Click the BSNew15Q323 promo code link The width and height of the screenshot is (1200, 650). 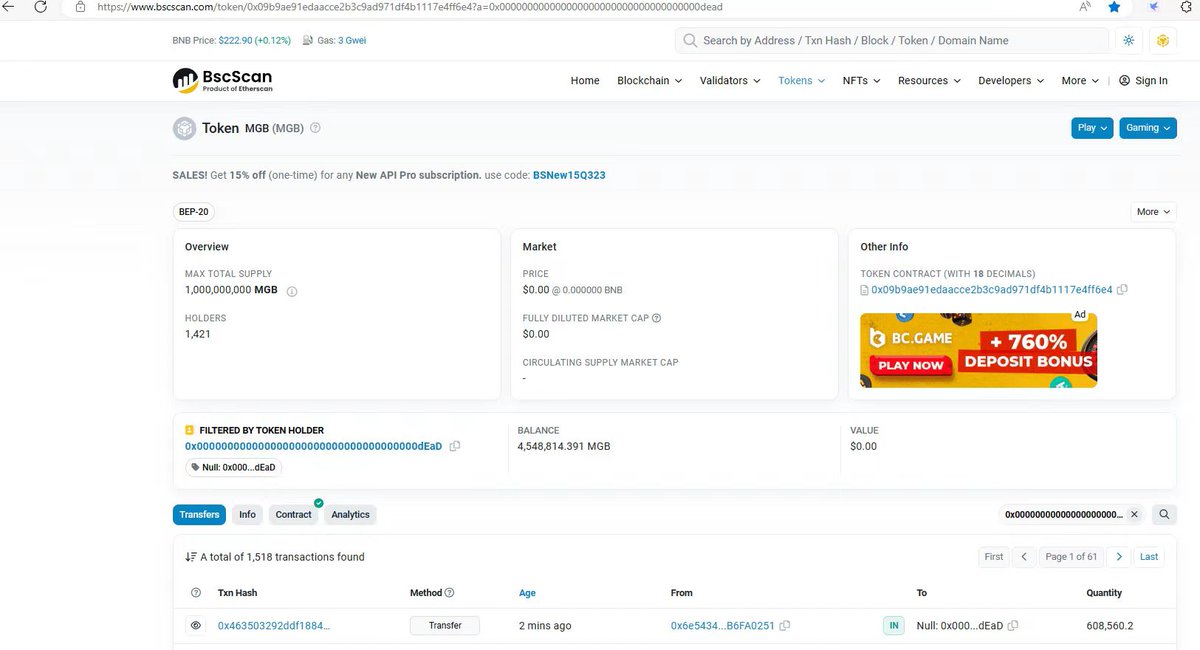tap(569, 175)
